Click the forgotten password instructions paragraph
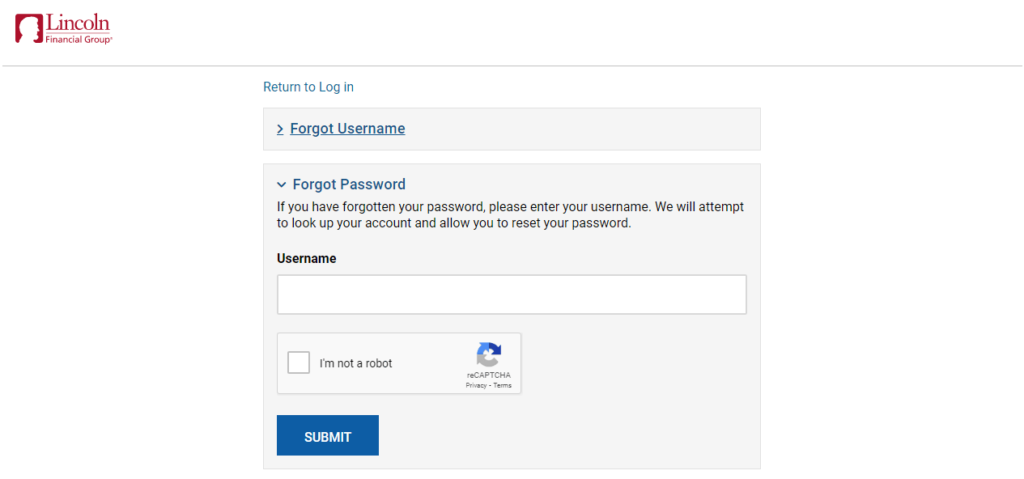Screen dimensions: 1024x479 point(510,215)
